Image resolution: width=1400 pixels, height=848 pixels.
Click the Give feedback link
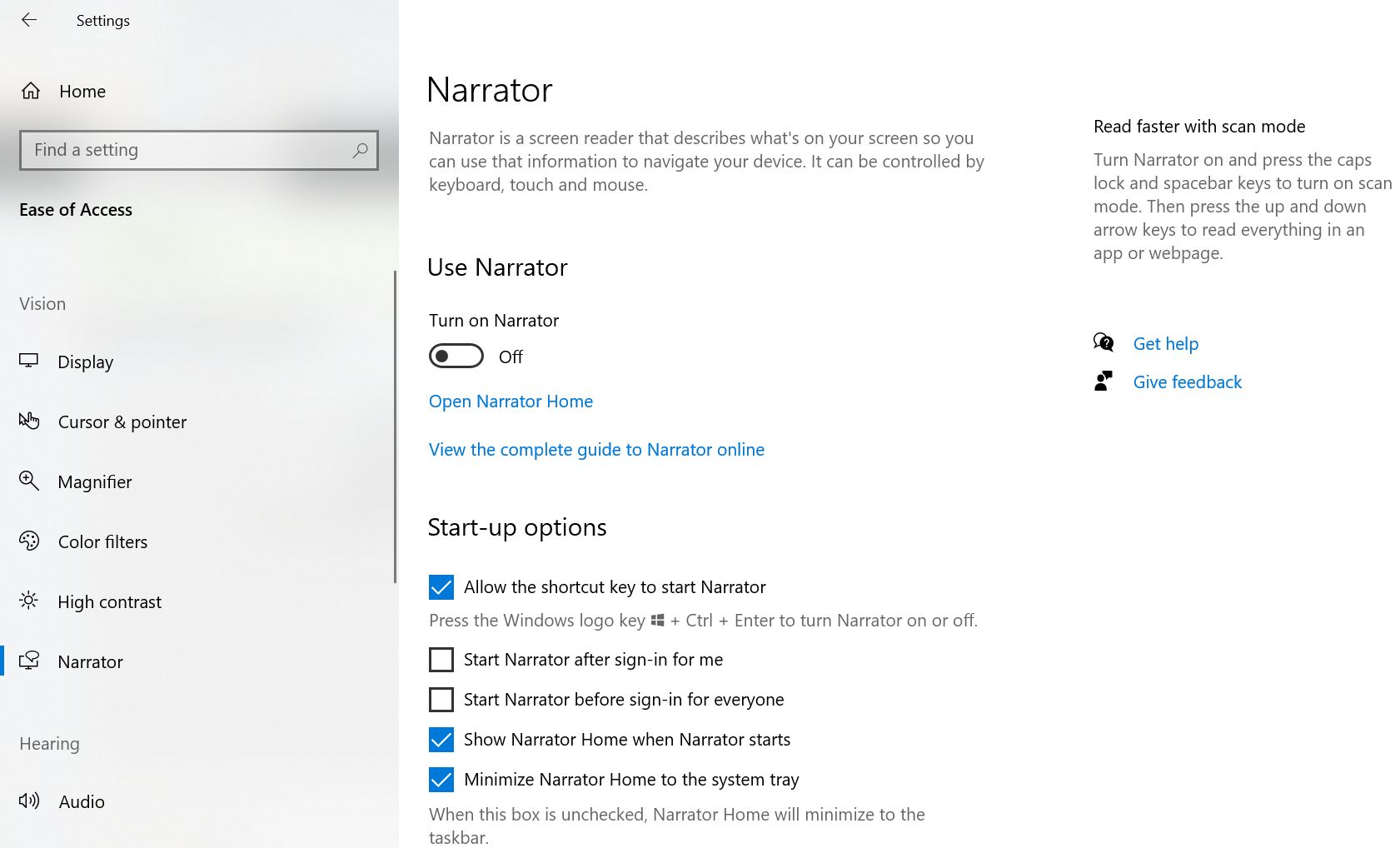tap(1187, 382)
